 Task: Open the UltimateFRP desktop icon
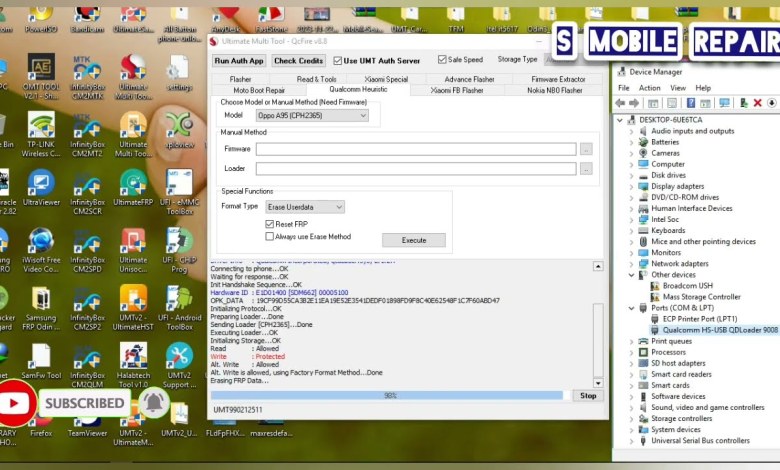tap(133, 185)
